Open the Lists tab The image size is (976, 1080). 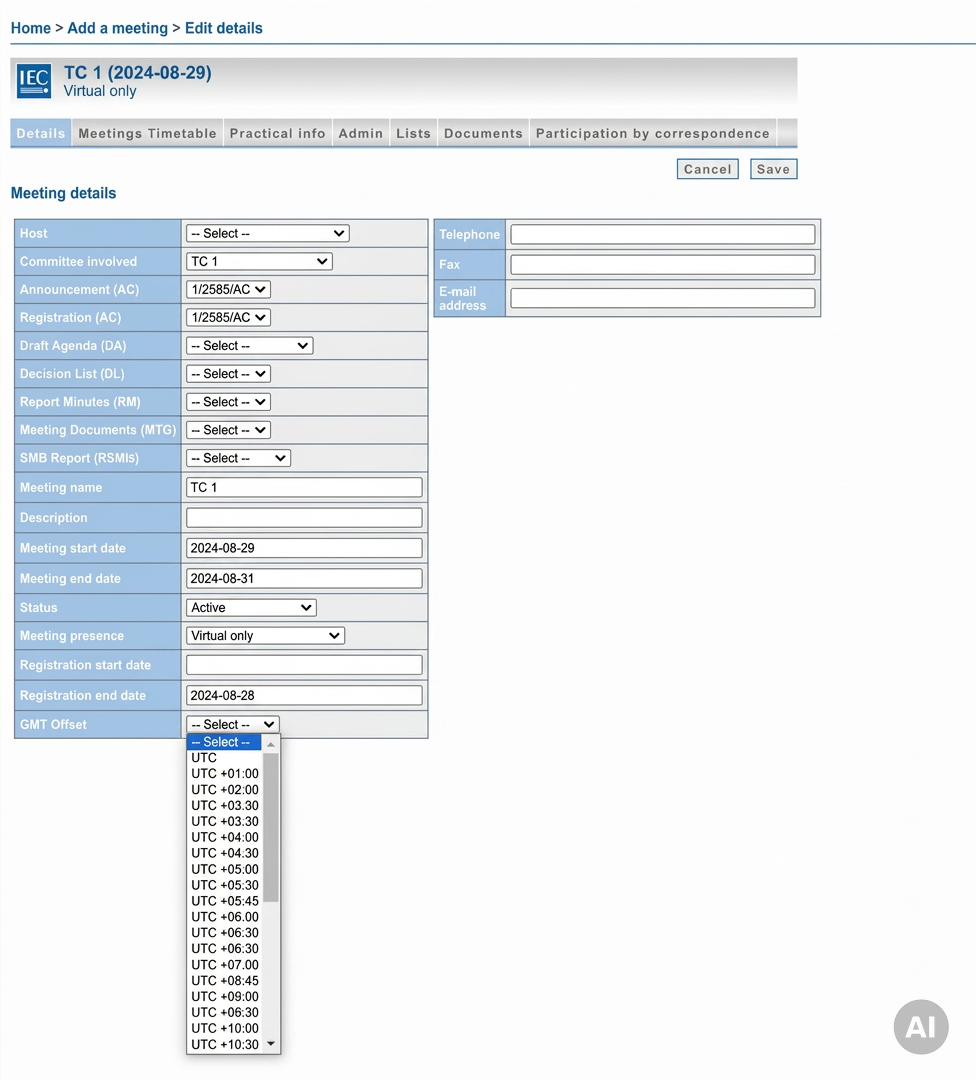click(413, 134)
